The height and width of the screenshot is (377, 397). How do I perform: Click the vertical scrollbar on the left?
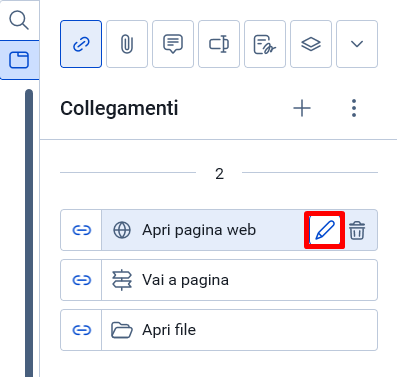pyautogui.click(x=29, y=233)
